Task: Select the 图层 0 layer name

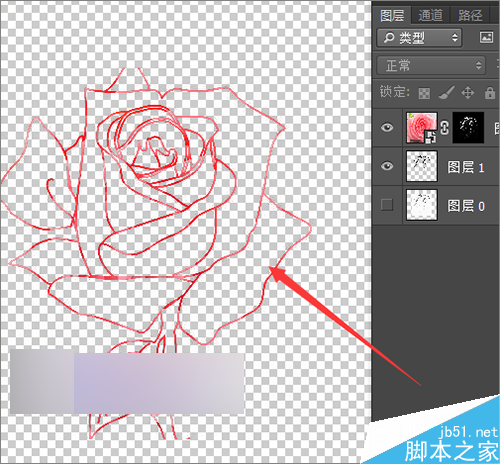Action: [466, 206]
